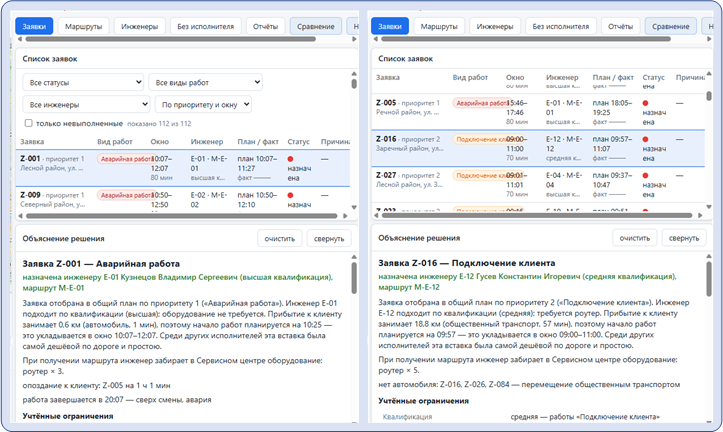This screenshot has height=432, width=723.
Task: Click Статус column header in right table
Action: click(x=653, y=77)
